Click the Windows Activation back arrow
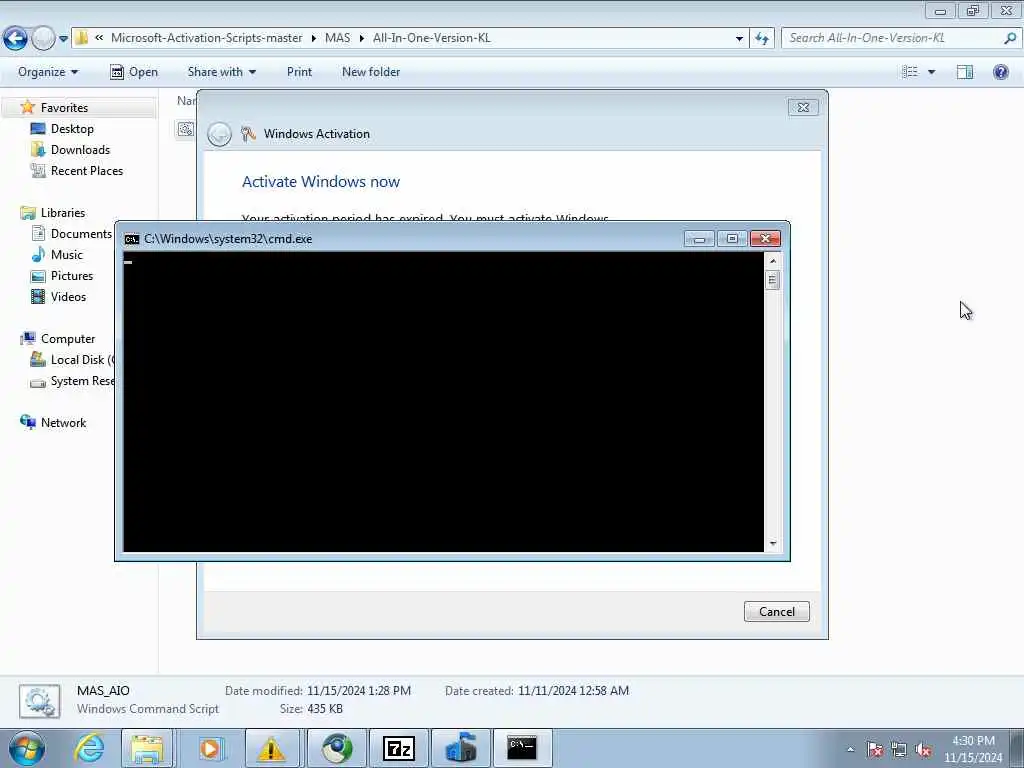Viewport: 1024px width, 768px height. (x=219, y=134)
